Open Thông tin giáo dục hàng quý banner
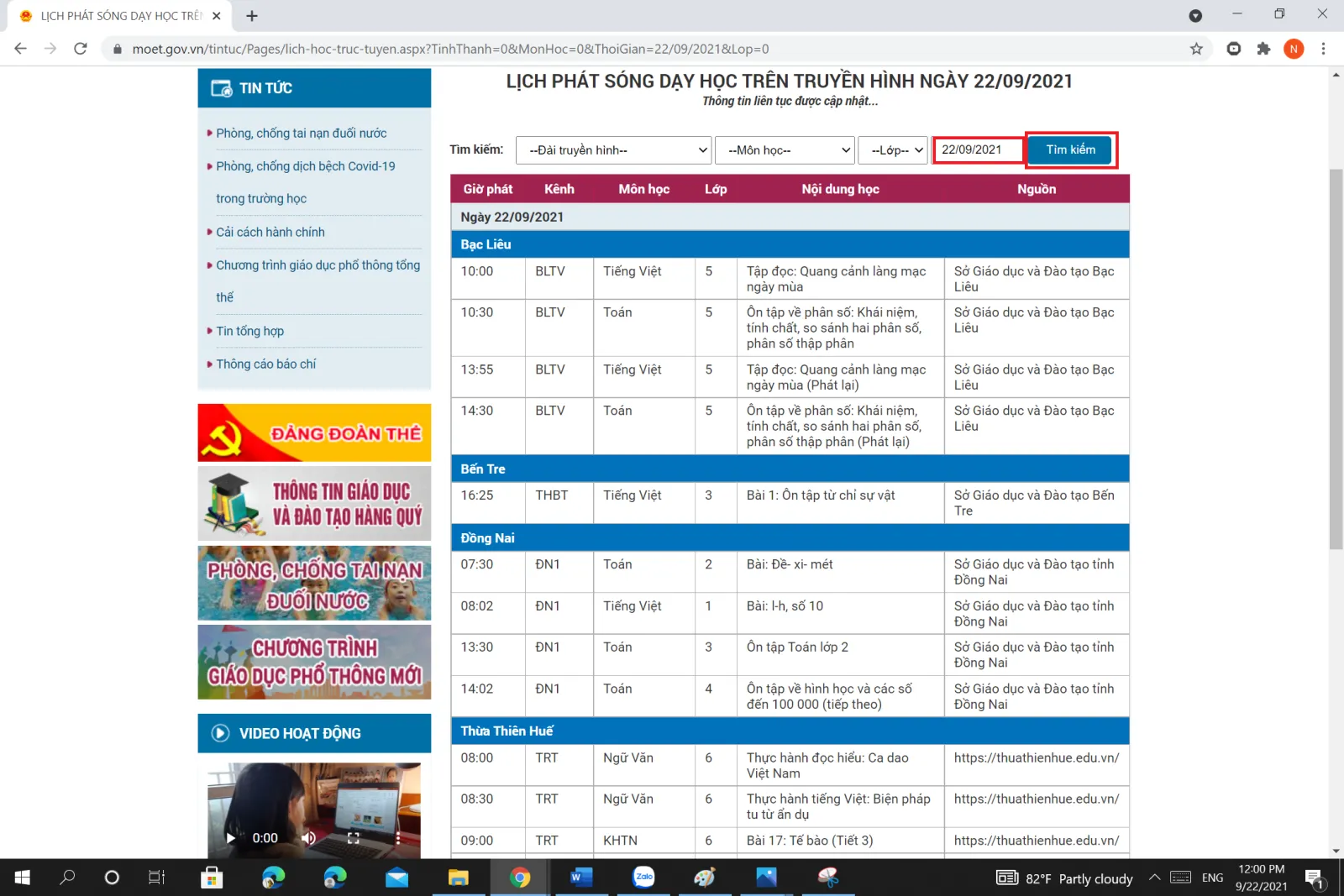Image resolution: width=1344 pixels, height=896 pixels. [314, 503]
